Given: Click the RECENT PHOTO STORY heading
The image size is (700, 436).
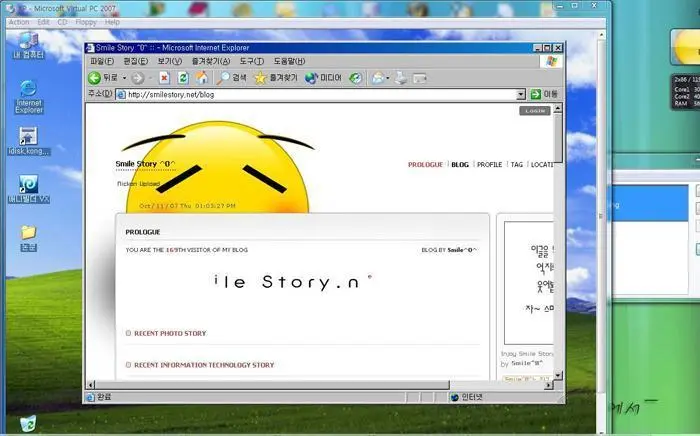Looking at the screenshot, I should click(x=170, y=333).
